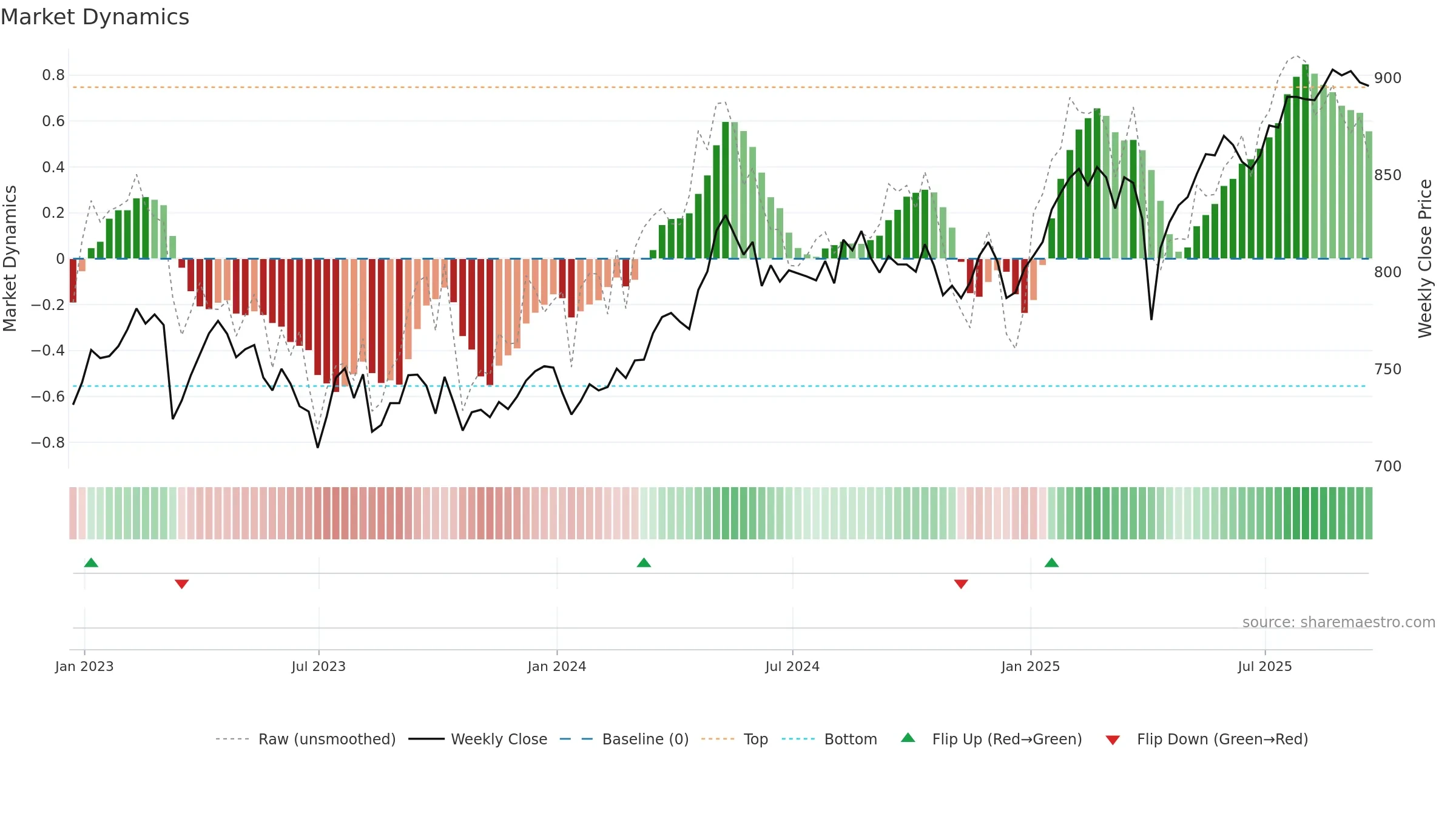Click the −0.8 left axis label
Screen dimensions: 1456x819
[48, 442]
